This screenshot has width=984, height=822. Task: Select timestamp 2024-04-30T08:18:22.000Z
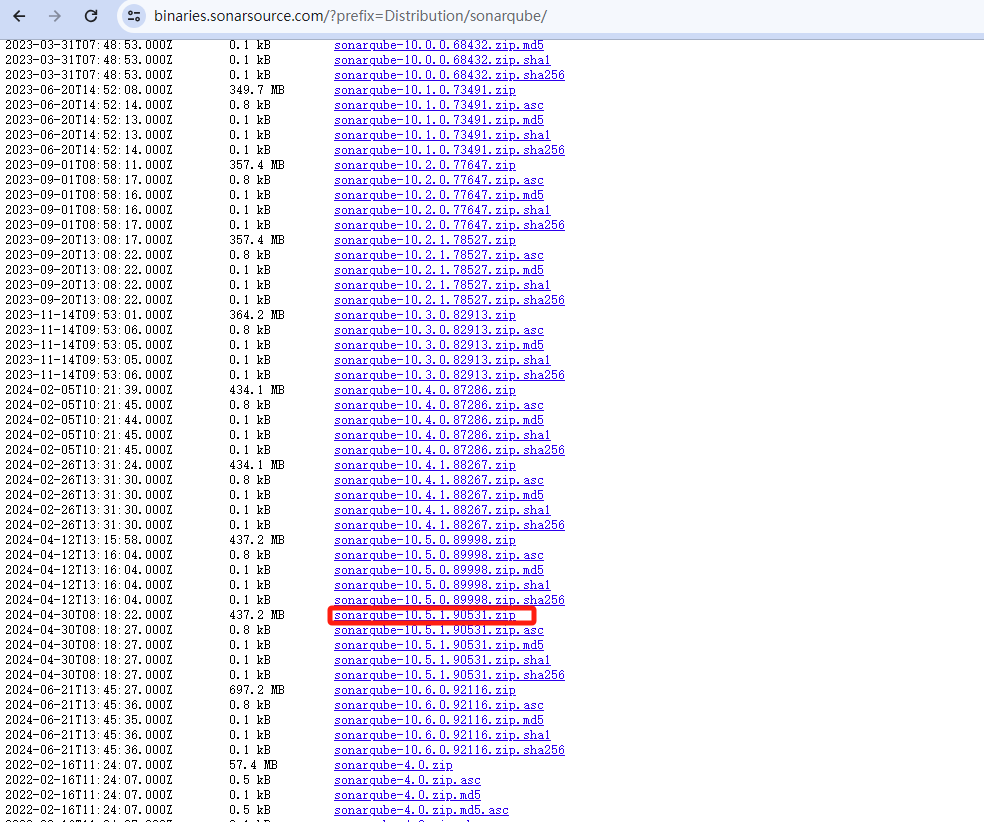[x=89, y=615]
